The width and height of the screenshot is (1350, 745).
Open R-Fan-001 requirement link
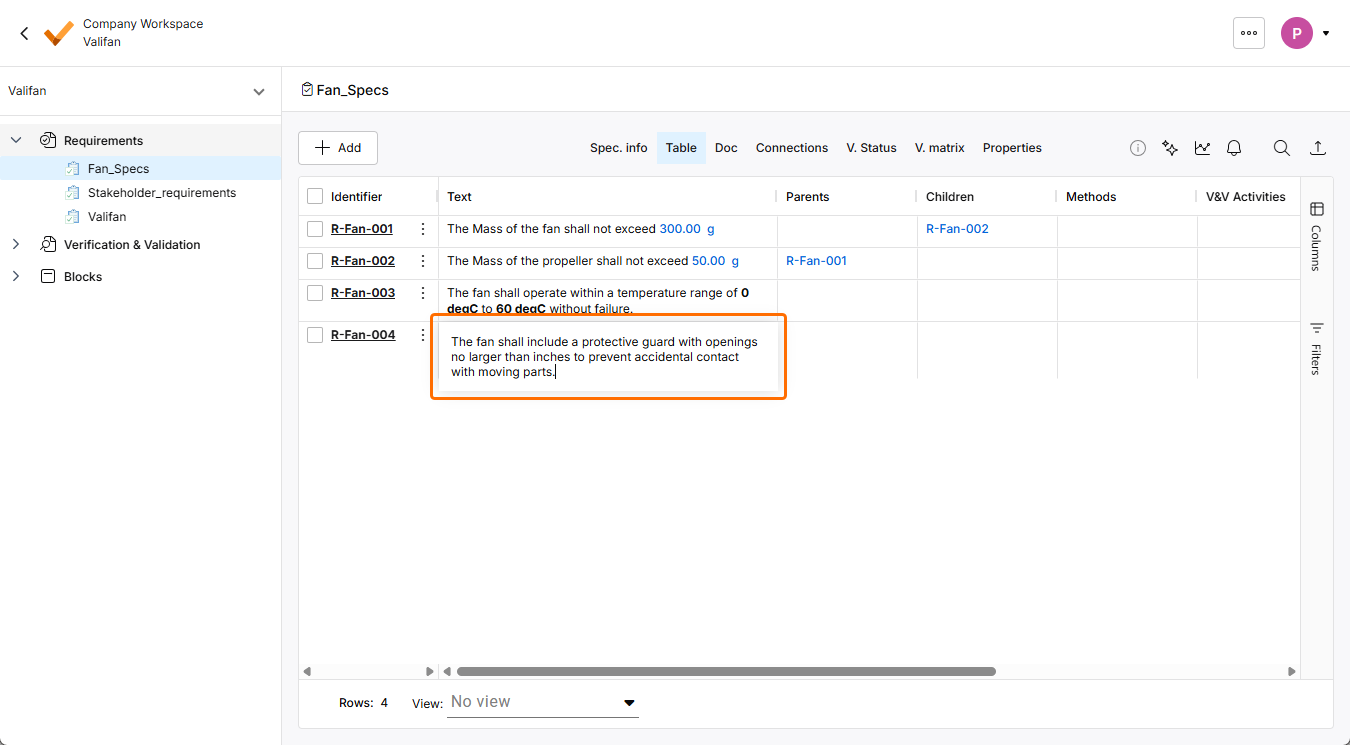click(362, 229)
